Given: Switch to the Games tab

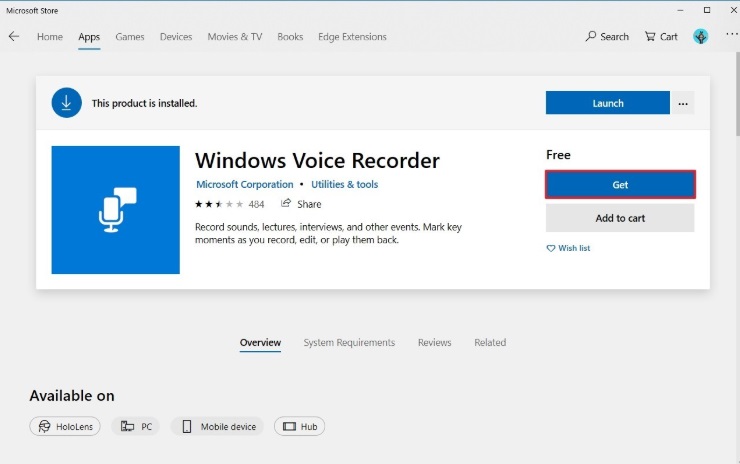Looking at the screenshot, I should pyautogui.click(x=130, y=37).
